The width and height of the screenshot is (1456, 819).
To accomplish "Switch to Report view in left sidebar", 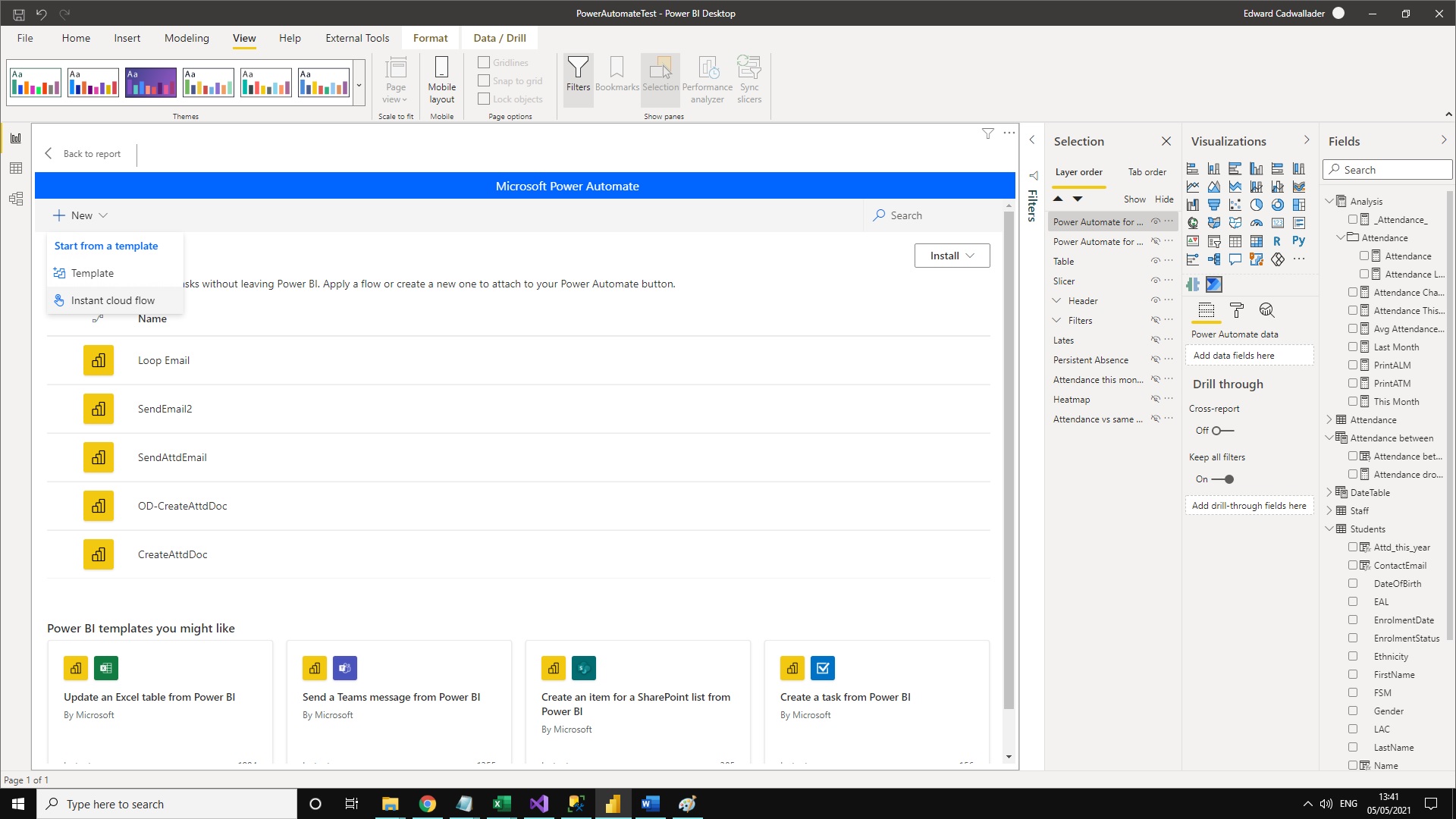I will coord(16,138).
